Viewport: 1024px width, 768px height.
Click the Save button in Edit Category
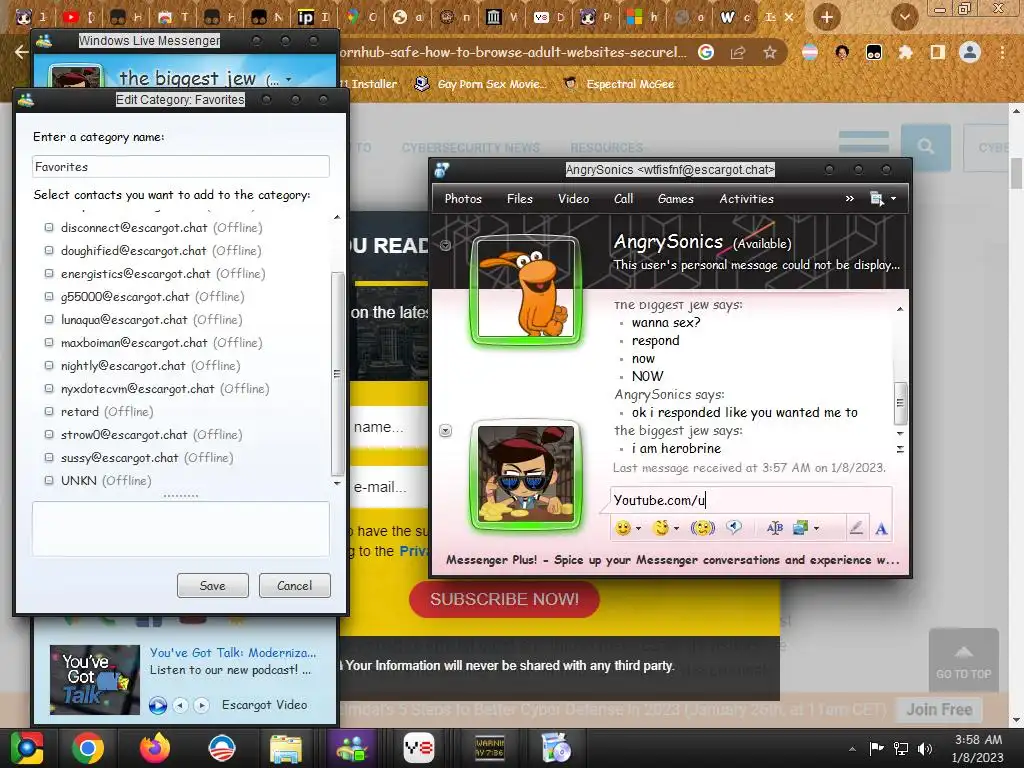click(213, 585)
